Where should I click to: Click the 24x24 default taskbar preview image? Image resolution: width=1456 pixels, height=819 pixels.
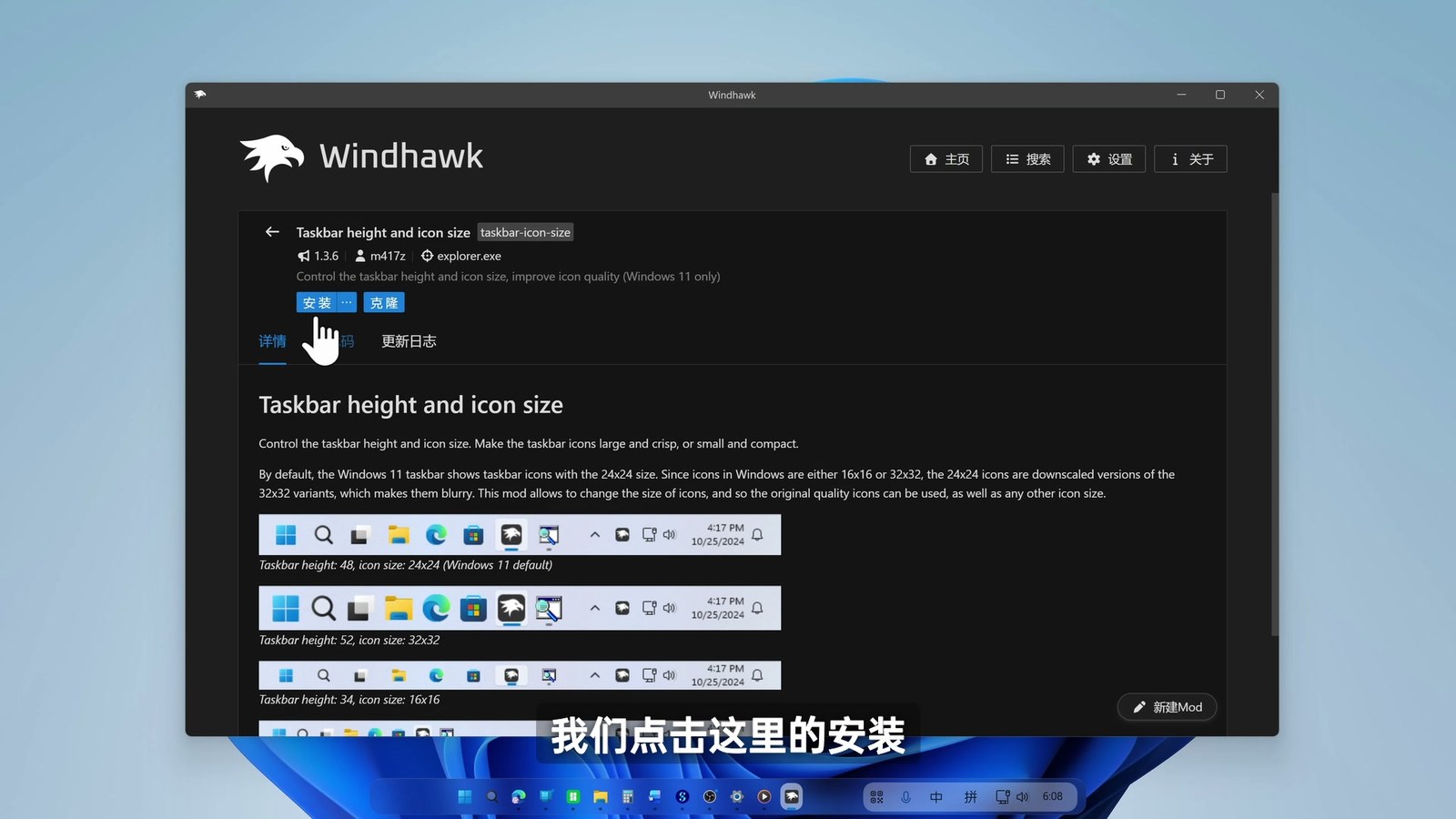520,535
